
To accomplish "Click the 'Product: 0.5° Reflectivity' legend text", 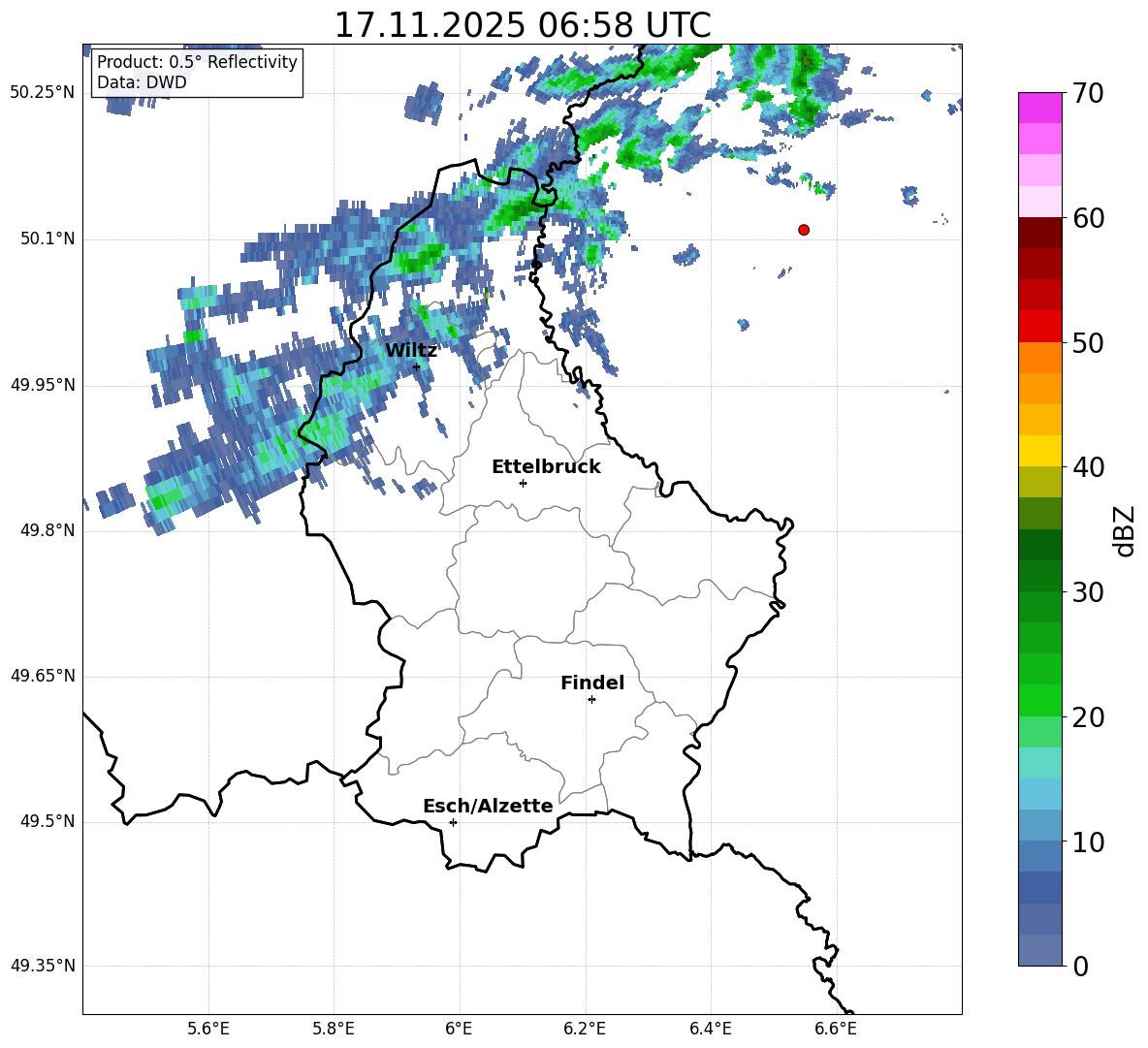I will pyautogui.click(x=197, y=61).
